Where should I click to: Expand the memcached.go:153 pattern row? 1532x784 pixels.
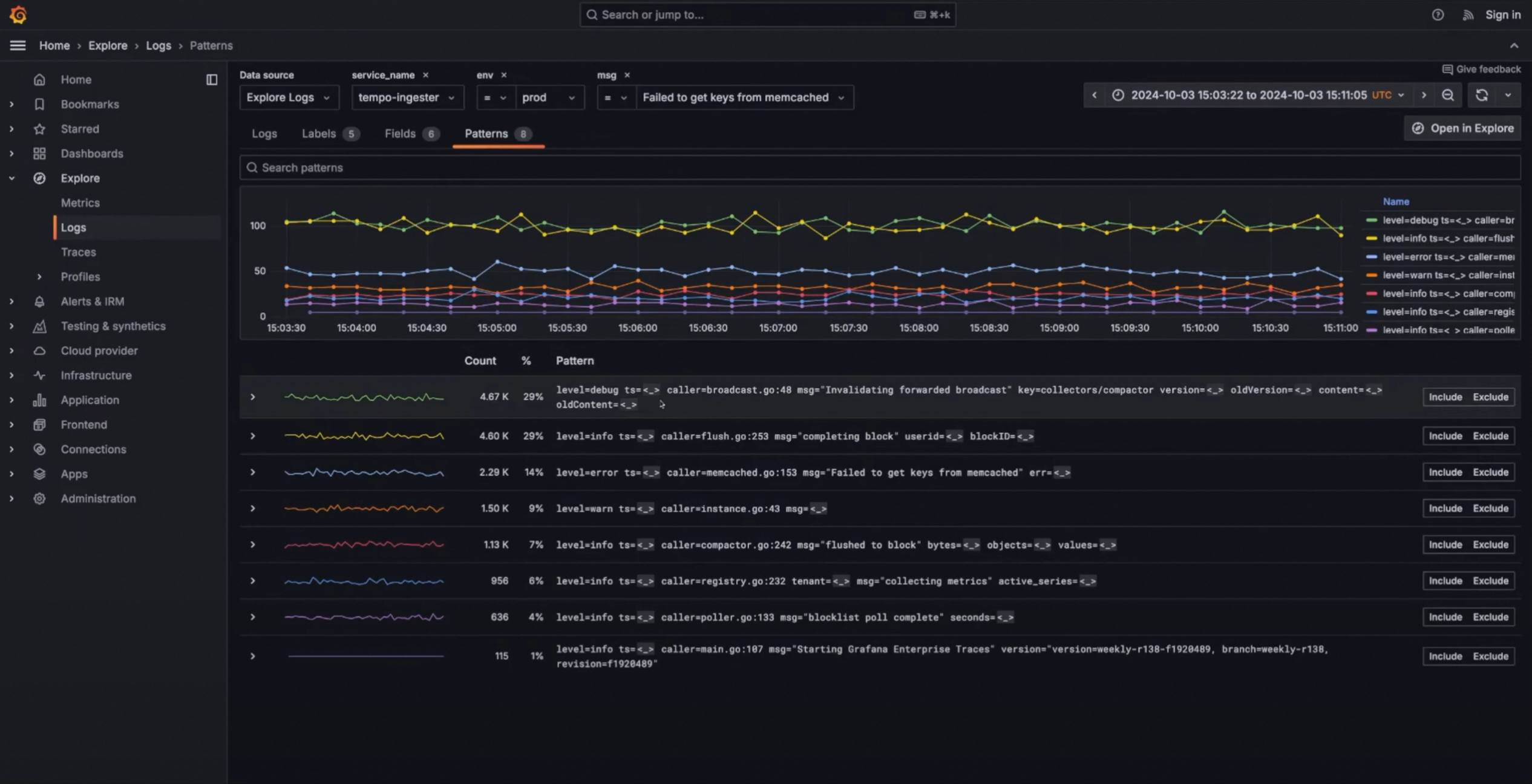tap(253, 472)
